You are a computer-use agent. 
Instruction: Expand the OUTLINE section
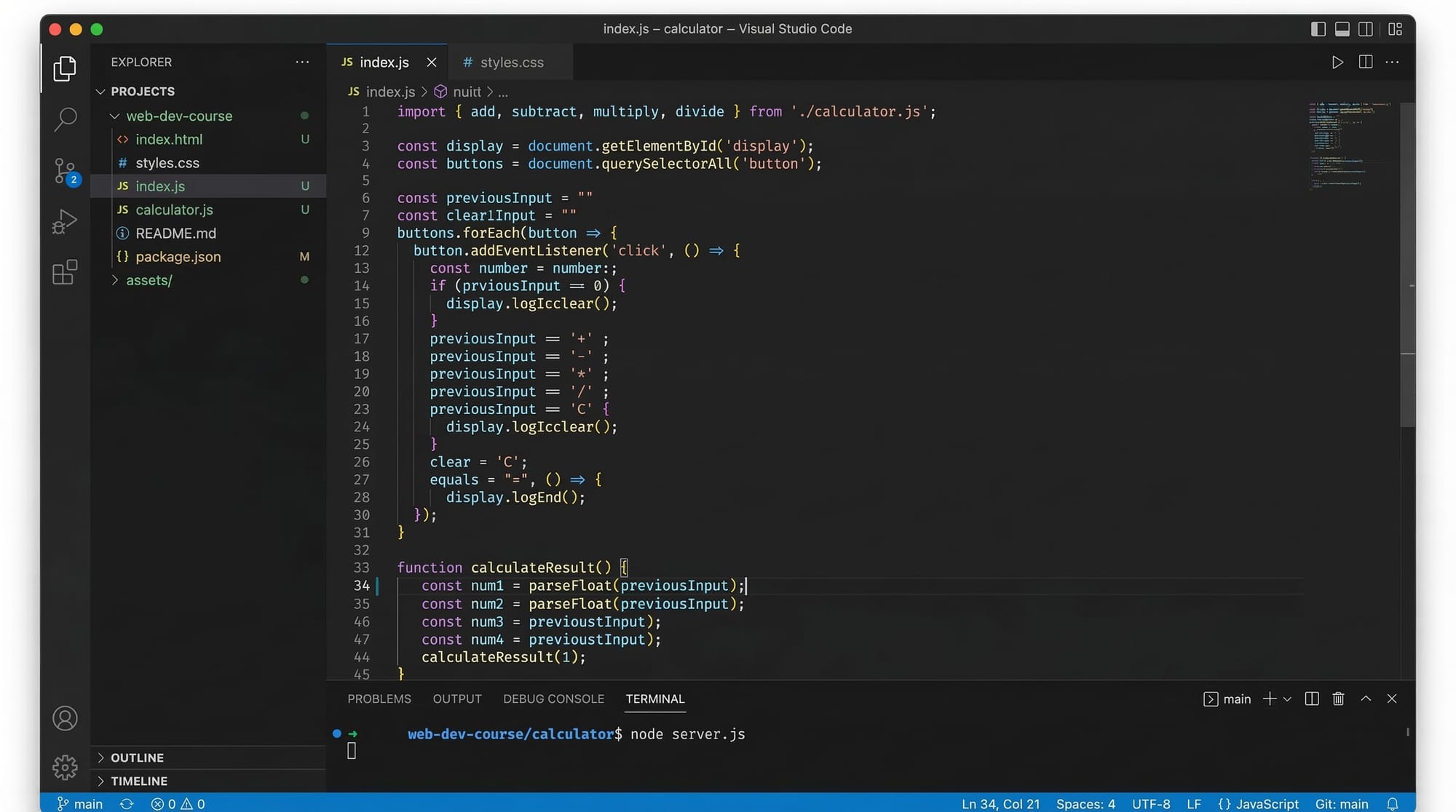click(x=137, y=757)
